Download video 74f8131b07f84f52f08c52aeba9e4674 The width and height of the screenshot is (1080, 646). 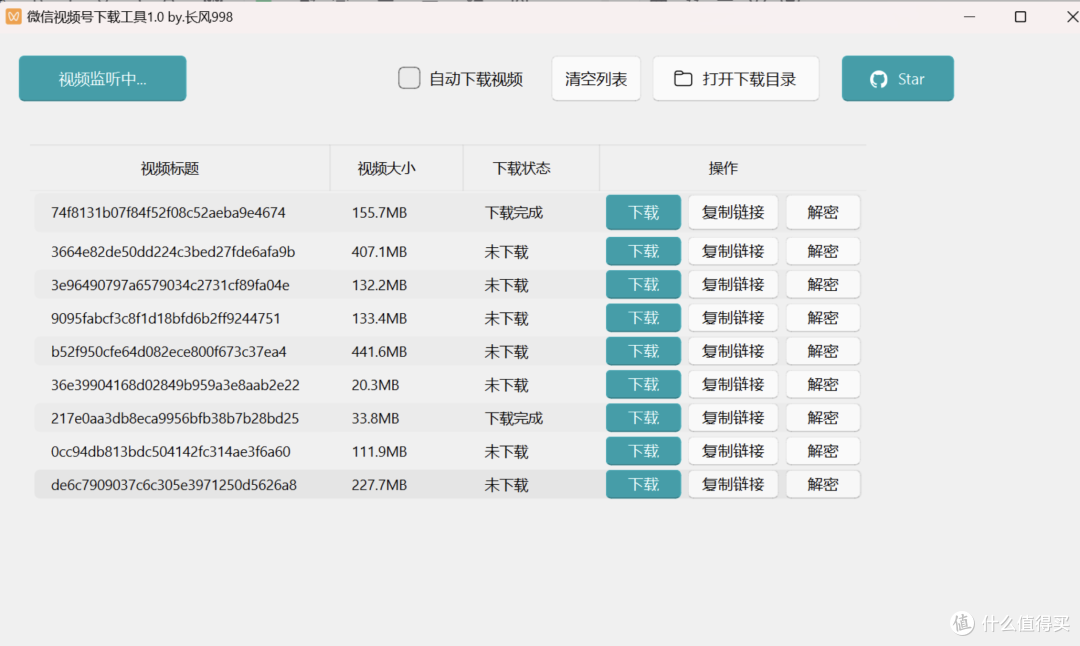(643, 212)
